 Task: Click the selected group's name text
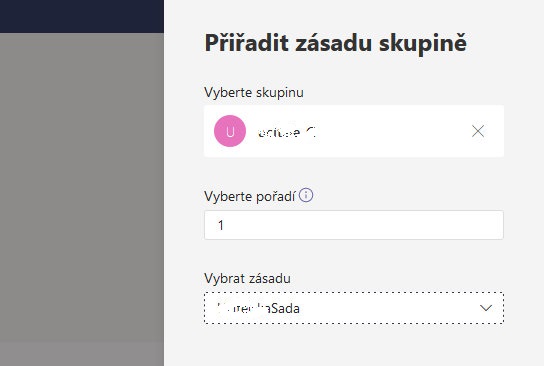[287, 132]
